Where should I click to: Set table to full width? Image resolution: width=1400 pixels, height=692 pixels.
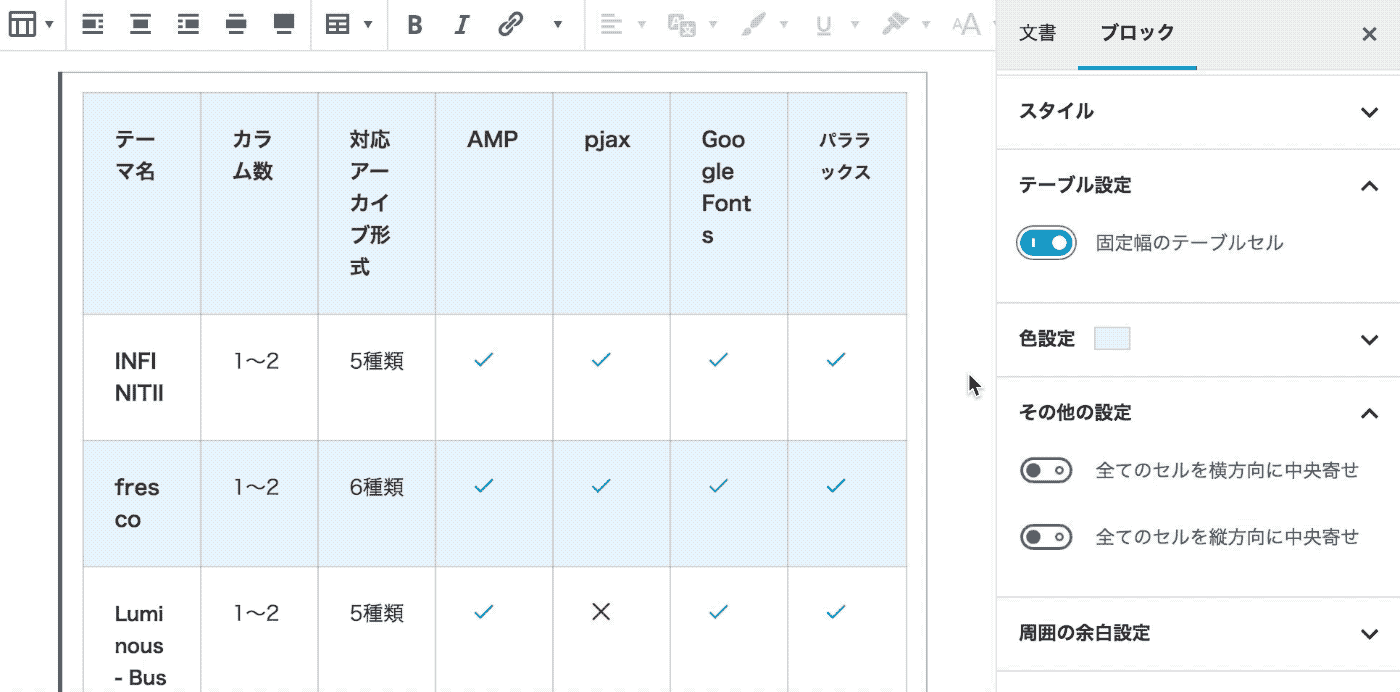click(x=284, y=25)
